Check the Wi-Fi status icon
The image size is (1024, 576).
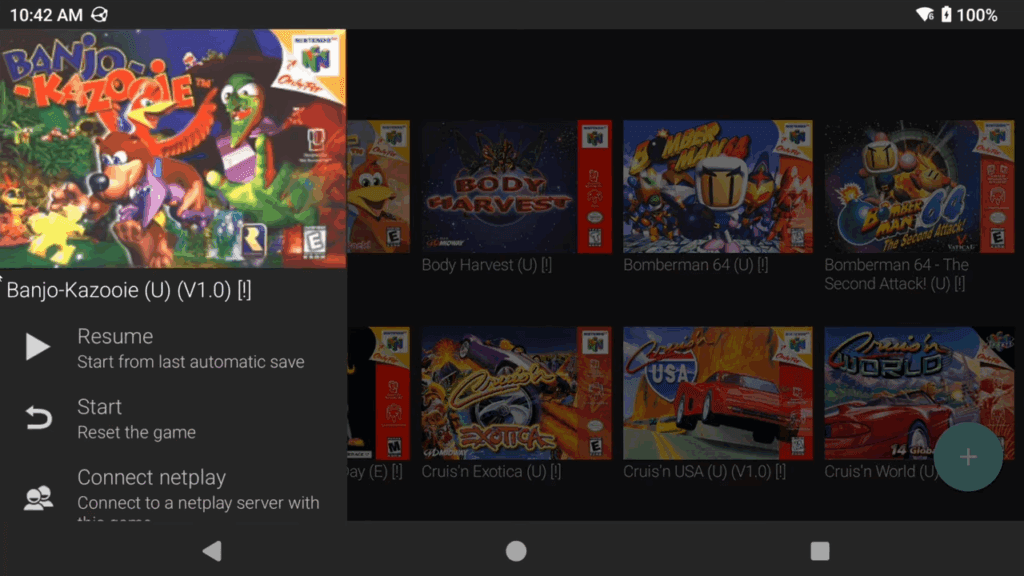pyautogui.click(x=925, y=14)
